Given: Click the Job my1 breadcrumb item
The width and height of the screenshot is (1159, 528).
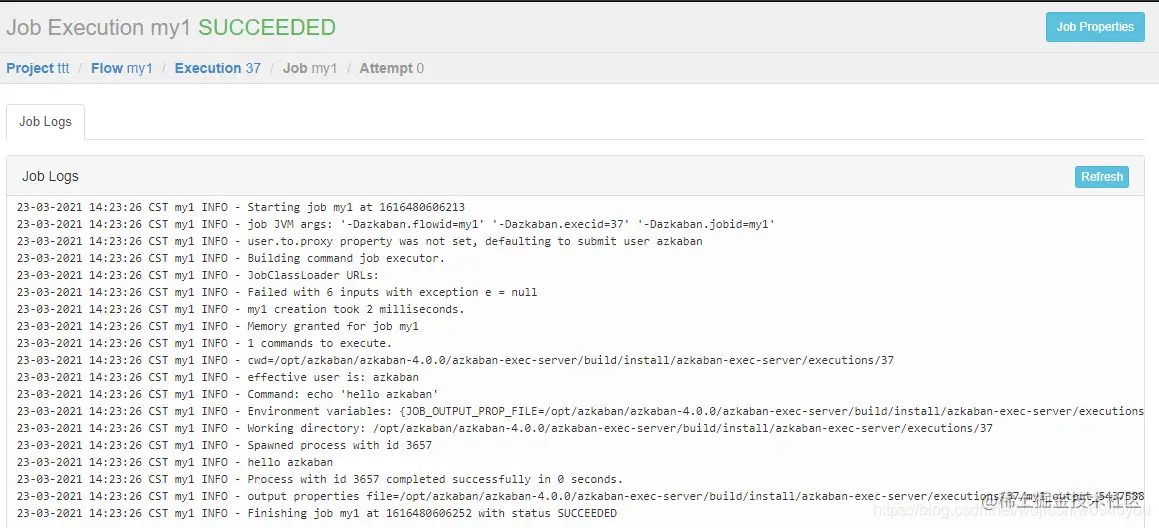Looking at the screenshot, I should pyautogui.click(x=310, y=68).
